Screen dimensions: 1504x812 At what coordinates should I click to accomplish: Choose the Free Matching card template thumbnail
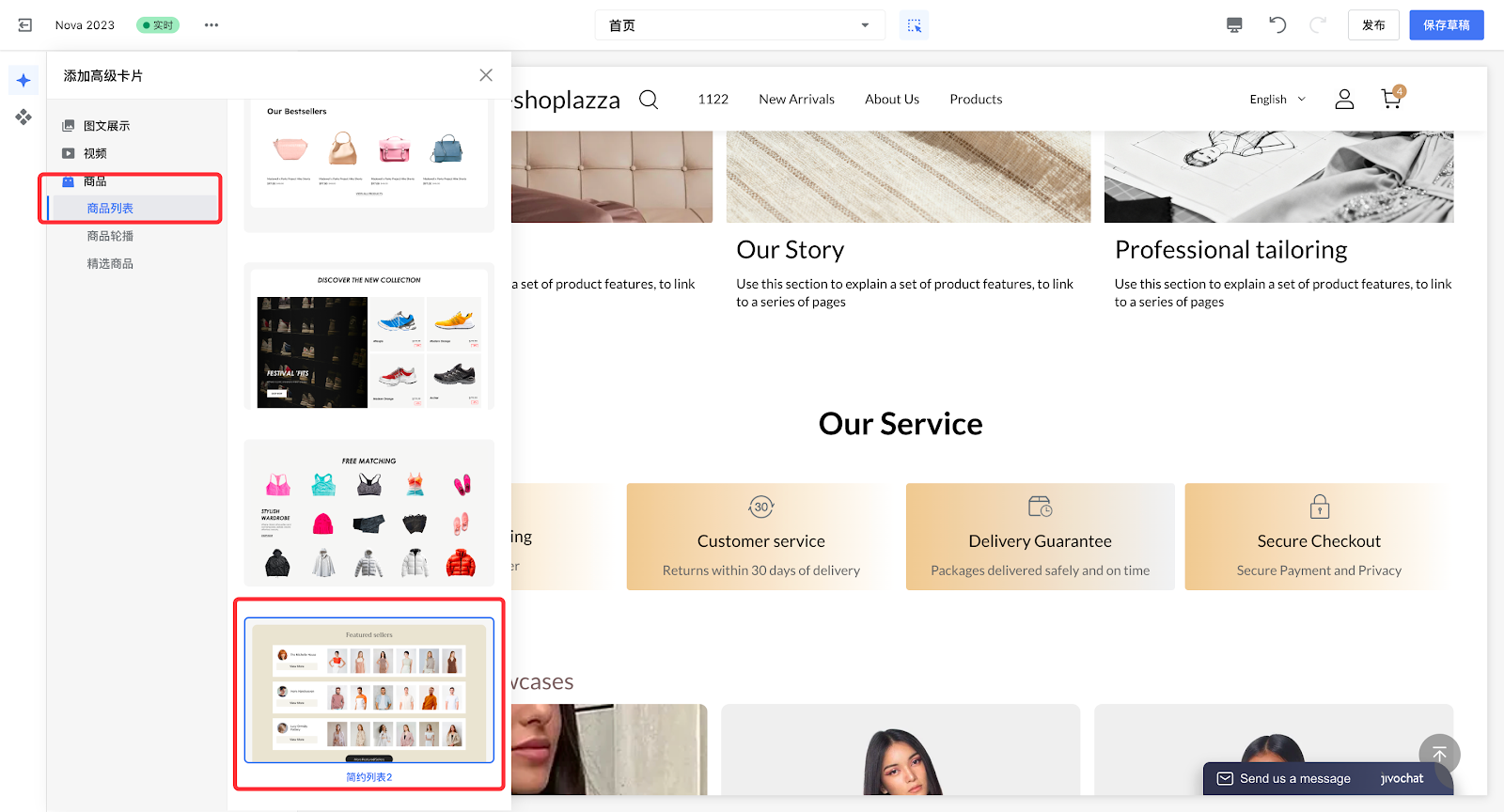click(x=369, y=513)
